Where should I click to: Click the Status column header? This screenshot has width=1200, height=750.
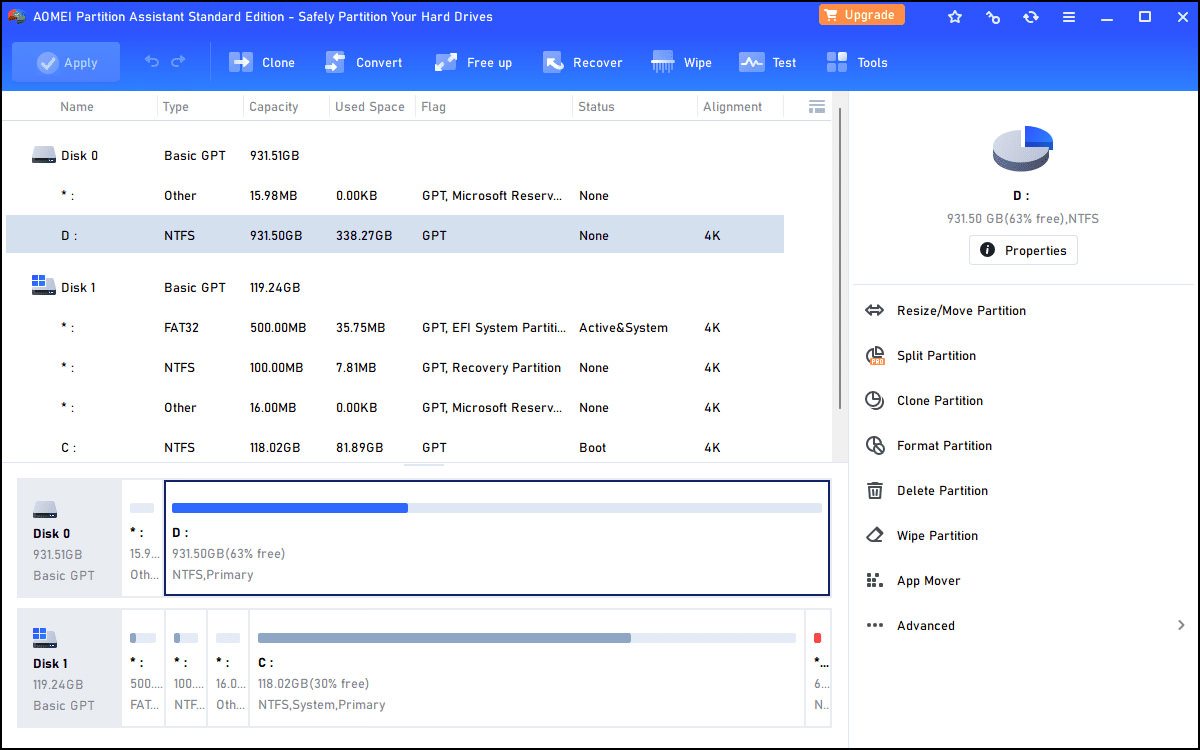[596, 107]
